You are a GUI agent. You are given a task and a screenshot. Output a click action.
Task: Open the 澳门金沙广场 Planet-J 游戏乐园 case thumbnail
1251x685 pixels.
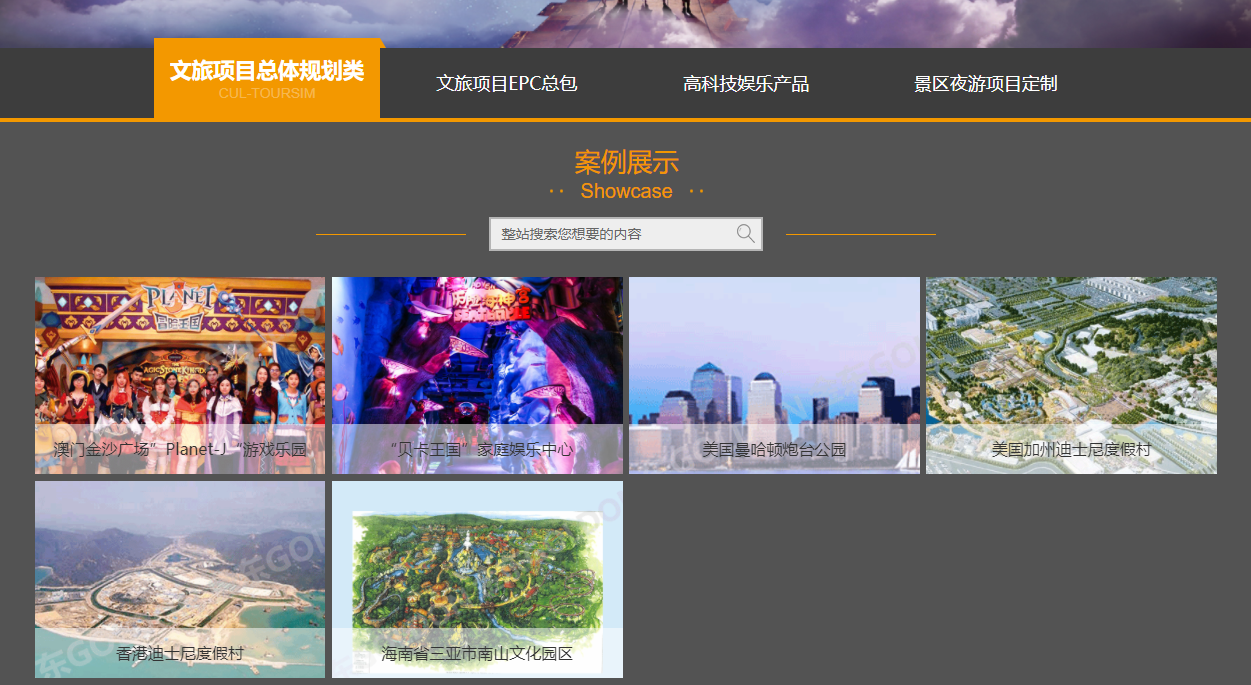pos(180,375)
